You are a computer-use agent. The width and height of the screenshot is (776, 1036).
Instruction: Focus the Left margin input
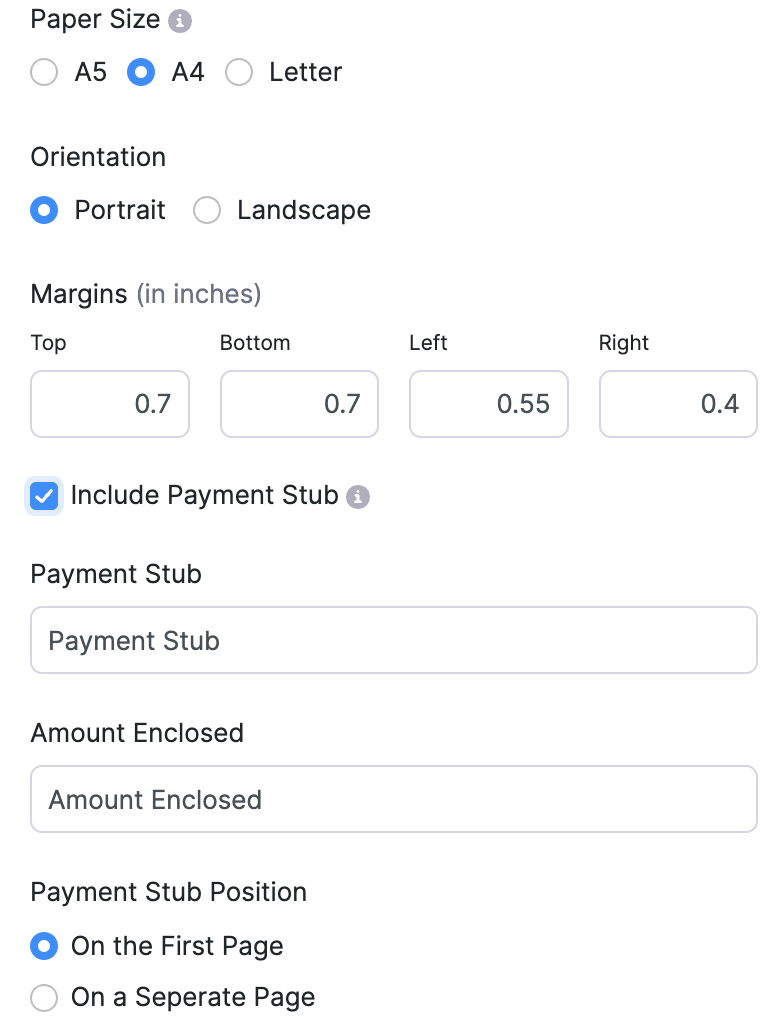(x=489, y=404)
